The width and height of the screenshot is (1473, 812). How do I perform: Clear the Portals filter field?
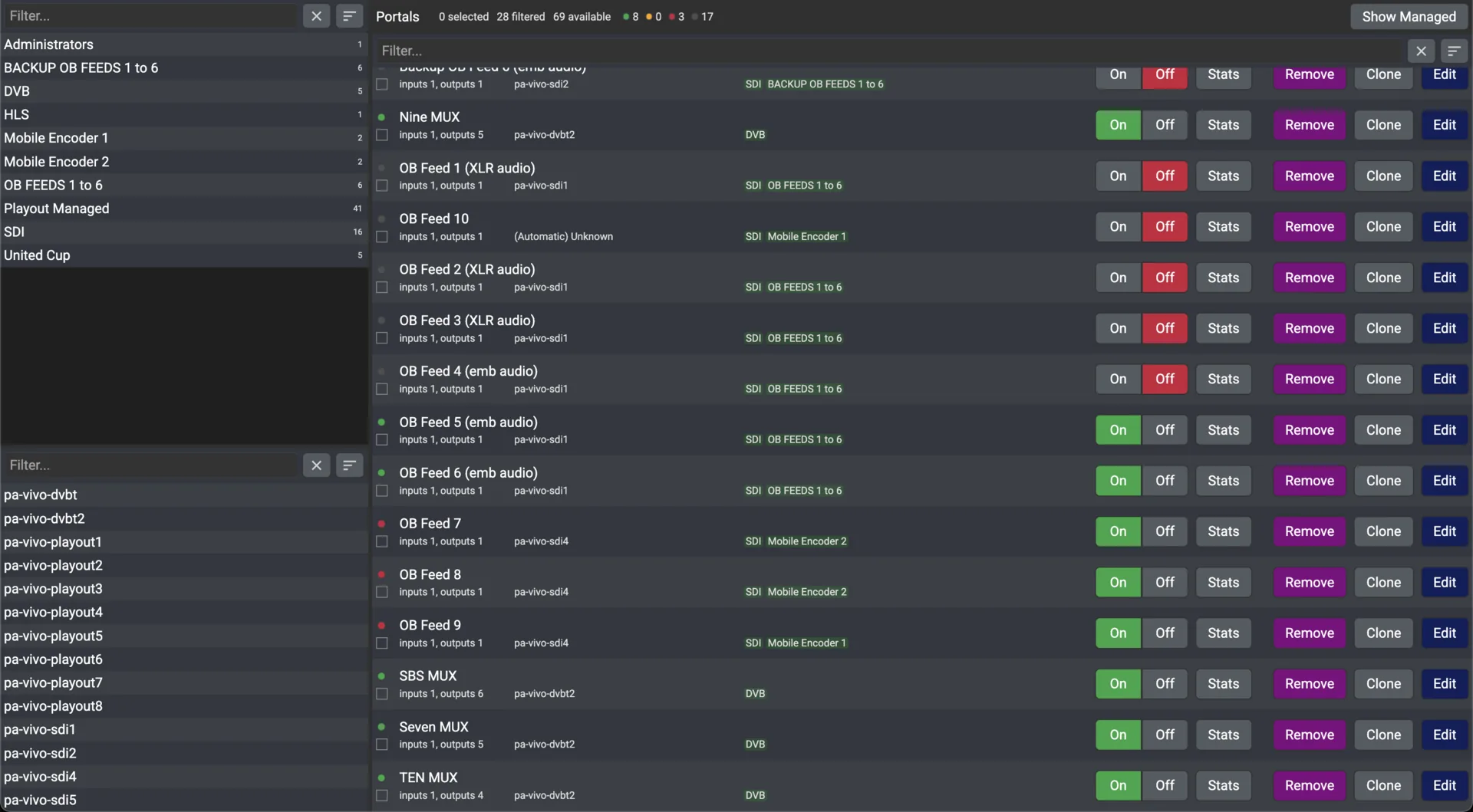pyautogui.click(x=1421, y=51)
